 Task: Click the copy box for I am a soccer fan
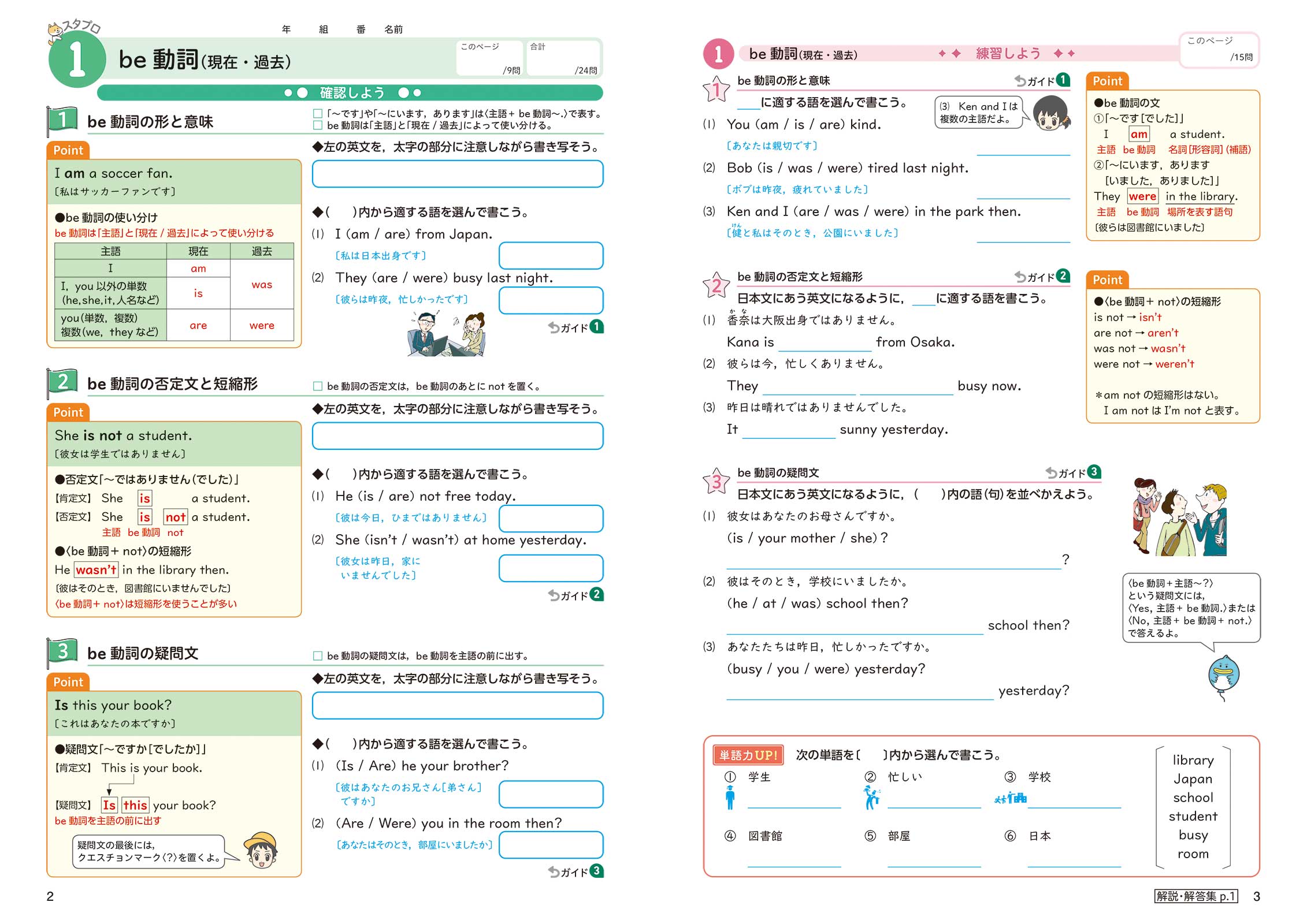(458, 174)
